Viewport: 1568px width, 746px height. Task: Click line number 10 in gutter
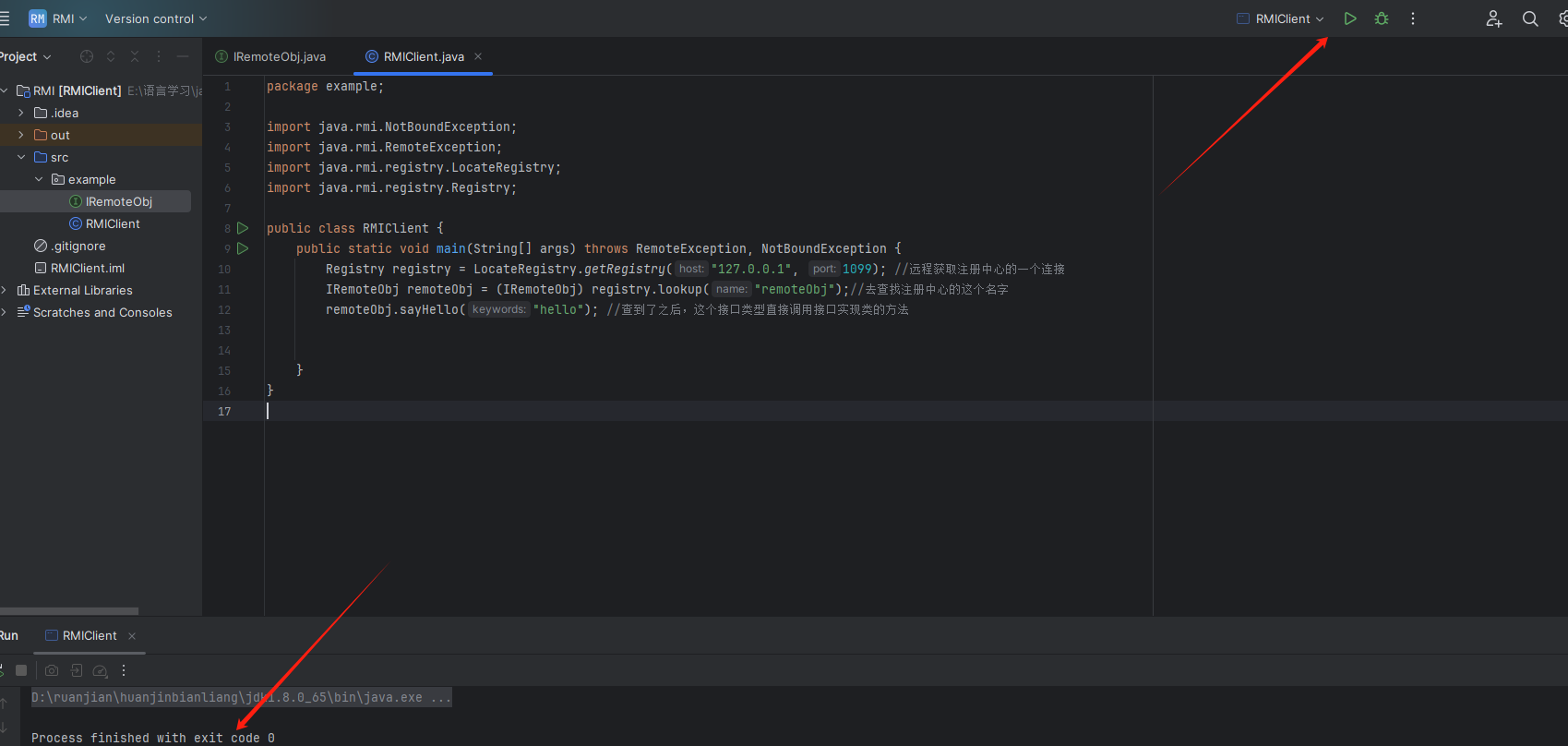click(224, 269)
